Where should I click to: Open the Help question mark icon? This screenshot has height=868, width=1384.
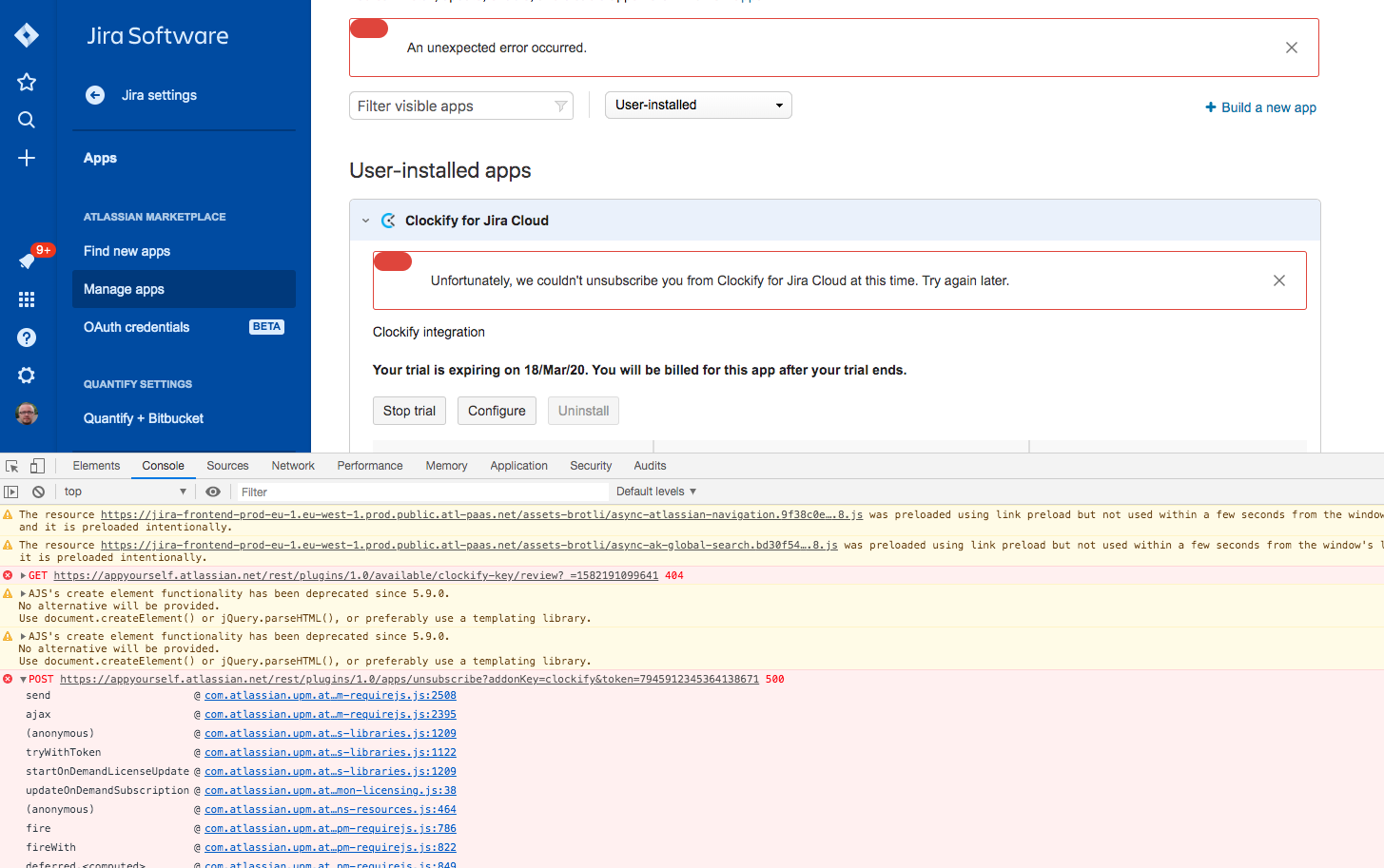click(x=27, y=338)
